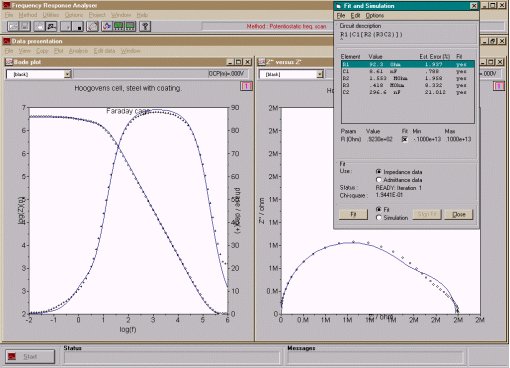Click the second green monitor toolbar icon
The width and height of the screenshot is (510, 368).
pos(130,26)
